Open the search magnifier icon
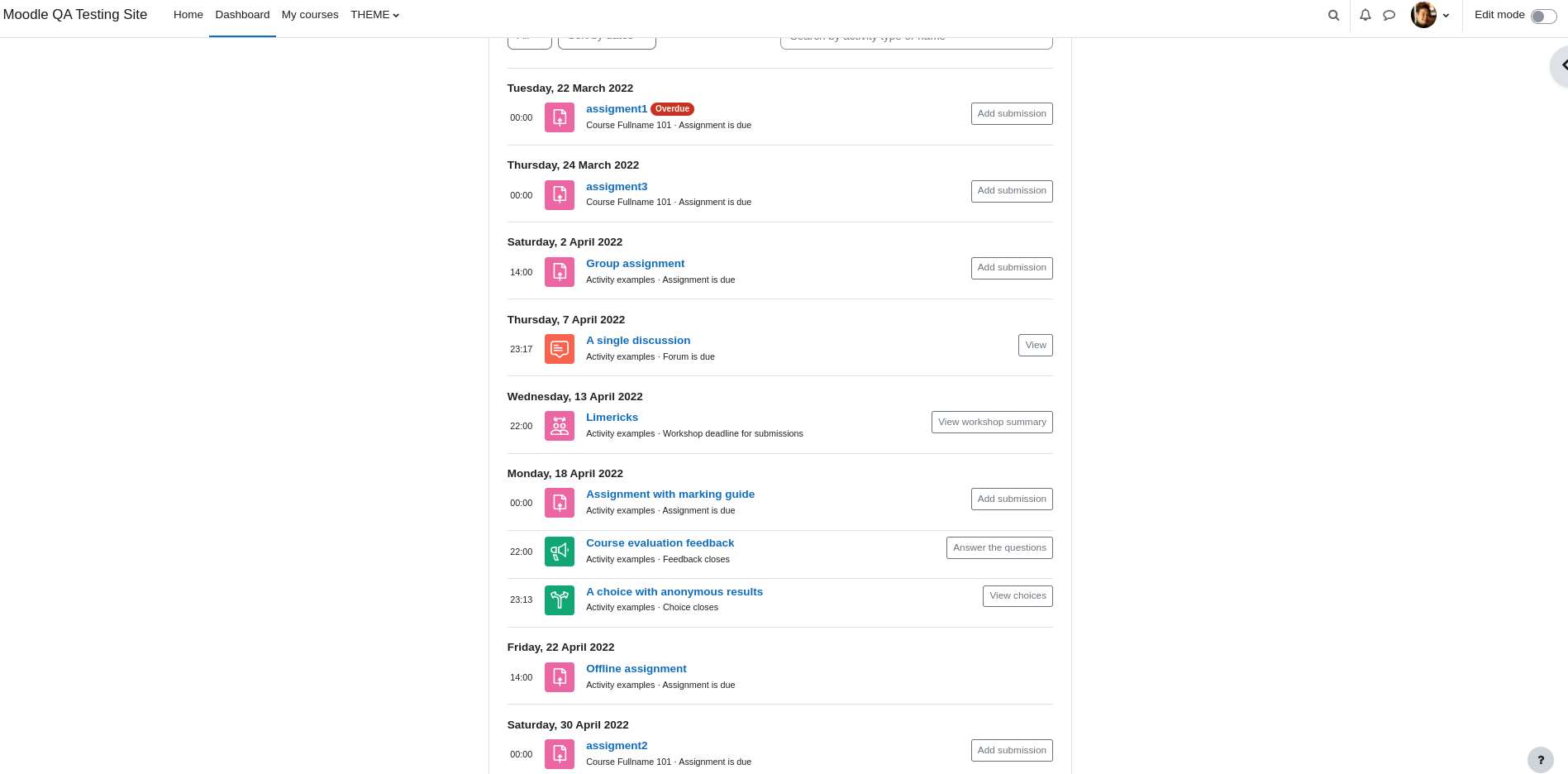Viewport: 1568px width, 774px height. point(1333,15)
